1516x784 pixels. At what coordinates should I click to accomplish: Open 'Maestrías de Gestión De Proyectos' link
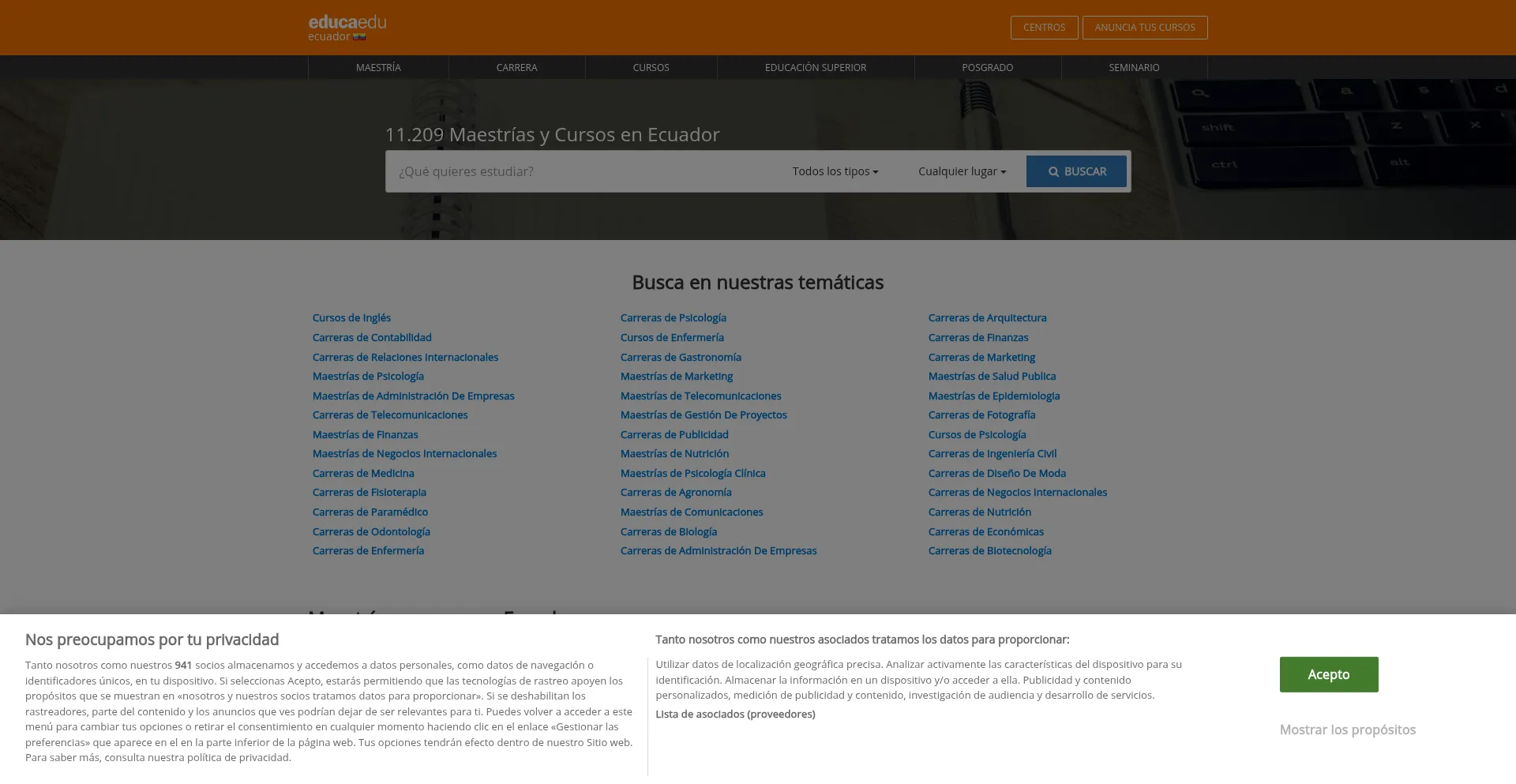tap(703, 415)
